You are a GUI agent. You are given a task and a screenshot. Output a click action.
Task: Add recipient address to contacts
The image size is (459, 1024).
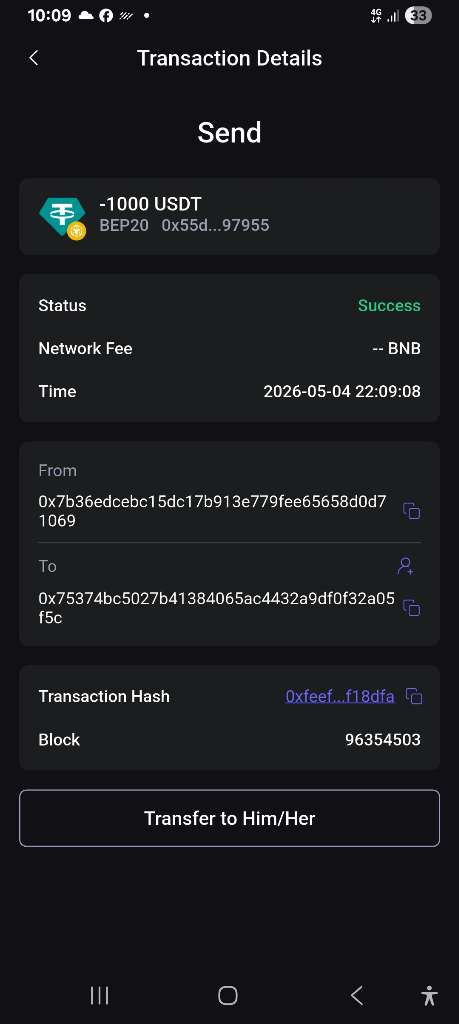[x=405, y=566]
